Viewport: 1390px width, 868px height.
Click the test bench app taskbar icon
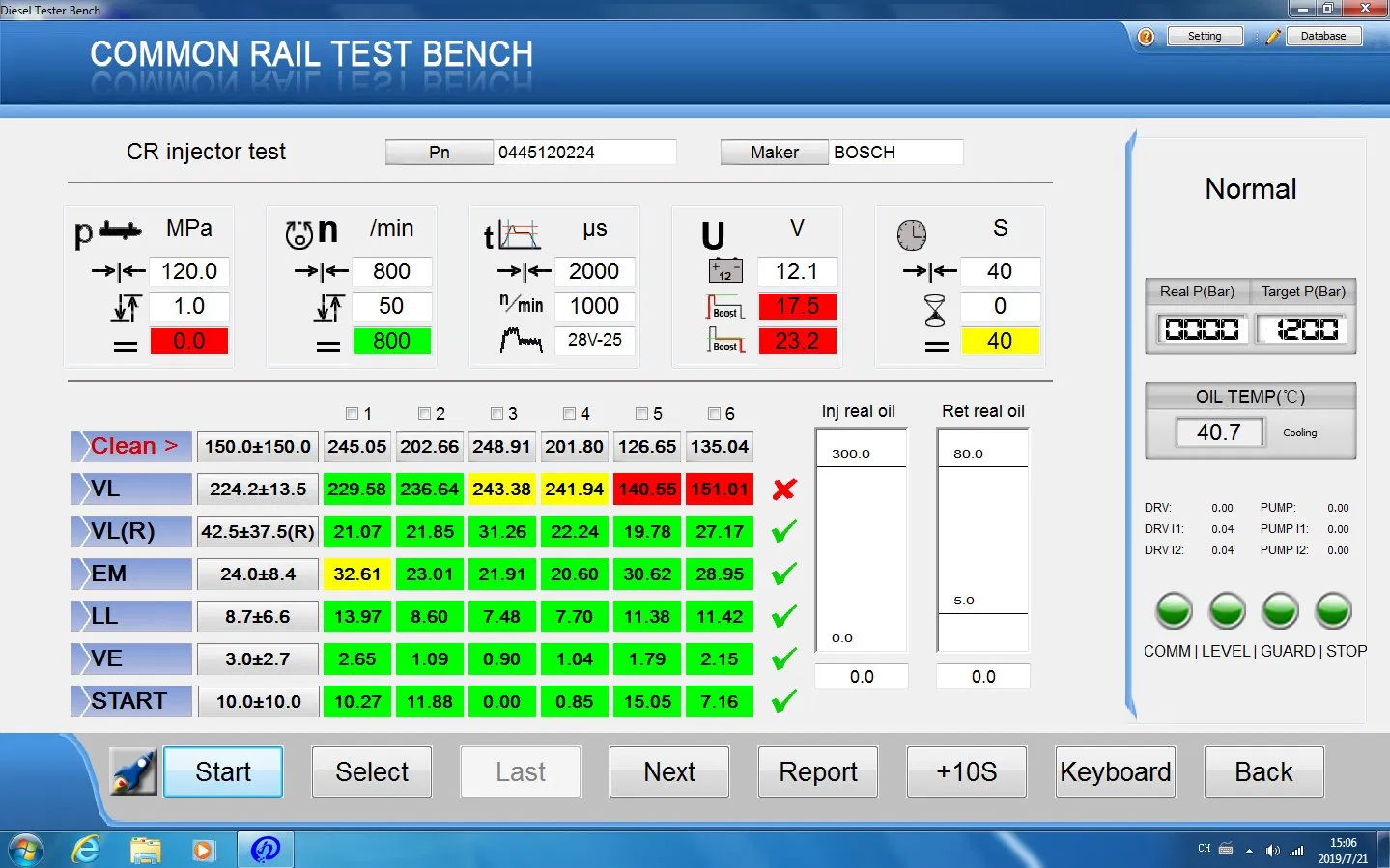pyautogui.click(x=265, y=850)
